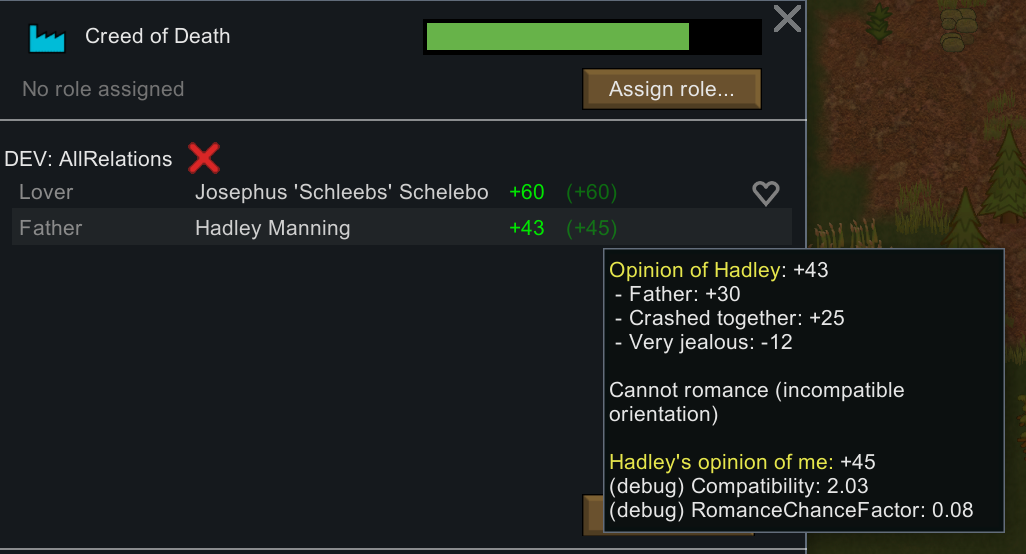Click the Creed of Death ideology icon
The height and width of the screenshot is (554, 1026).
[x=47, y=38]
